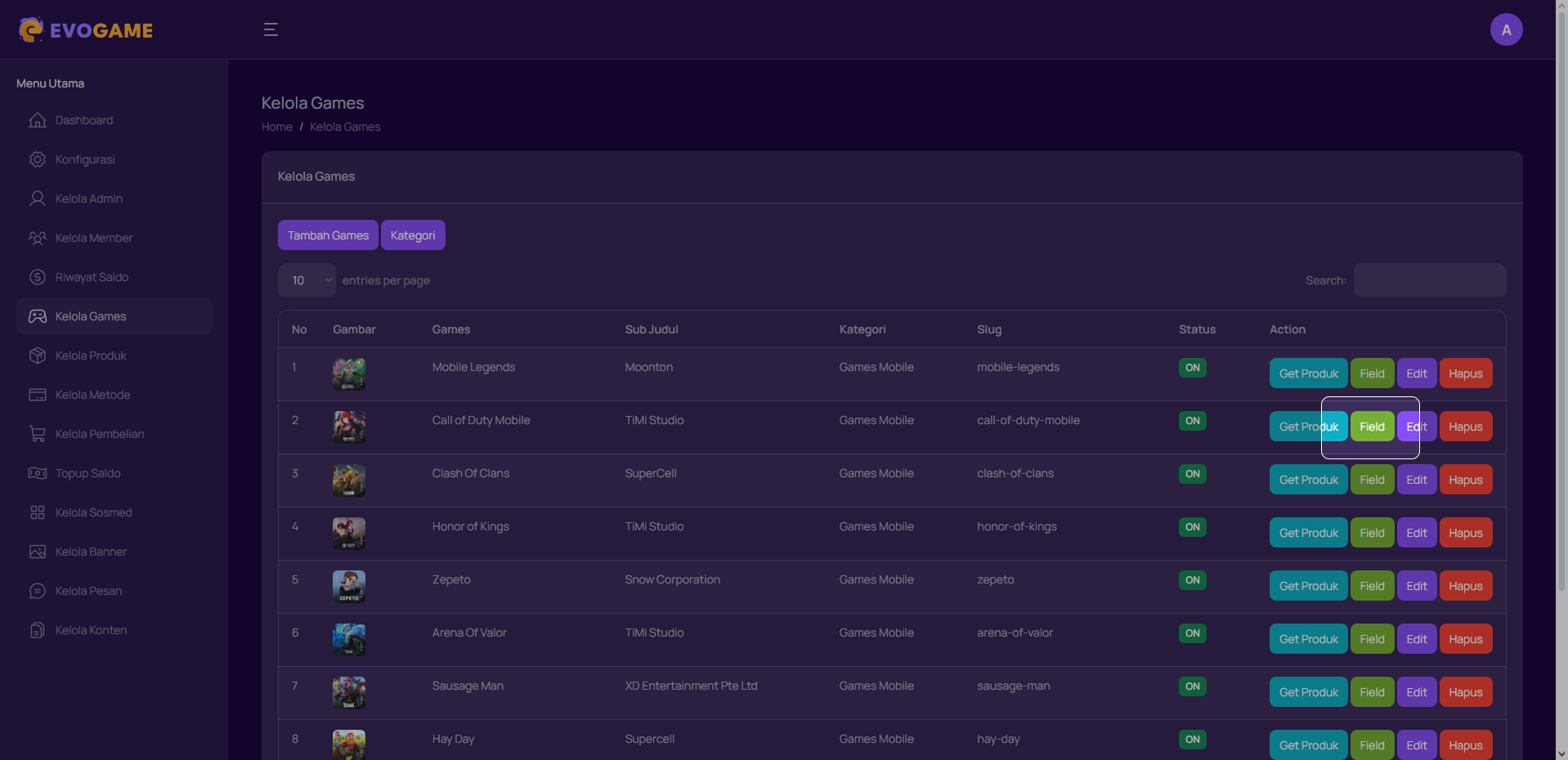Click Field for Call of Duty Mobile
The image size is (1568, 760).
[x=1372, y=427]
